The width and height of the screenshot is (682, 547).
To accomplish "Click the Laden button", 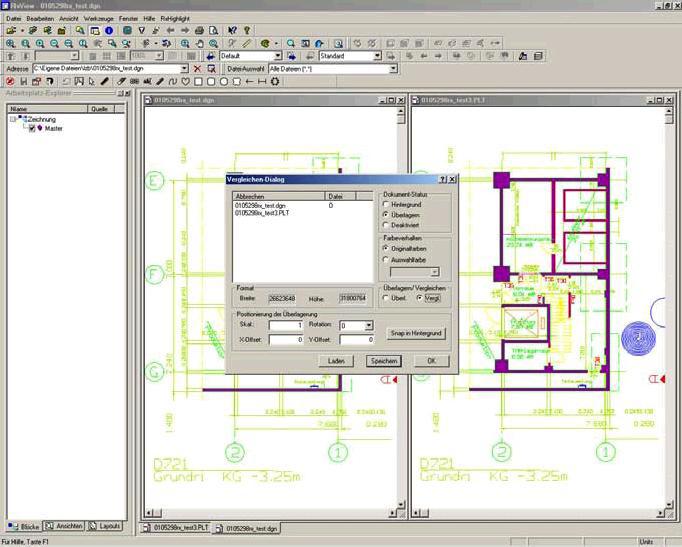I will (x=336, y=361).
